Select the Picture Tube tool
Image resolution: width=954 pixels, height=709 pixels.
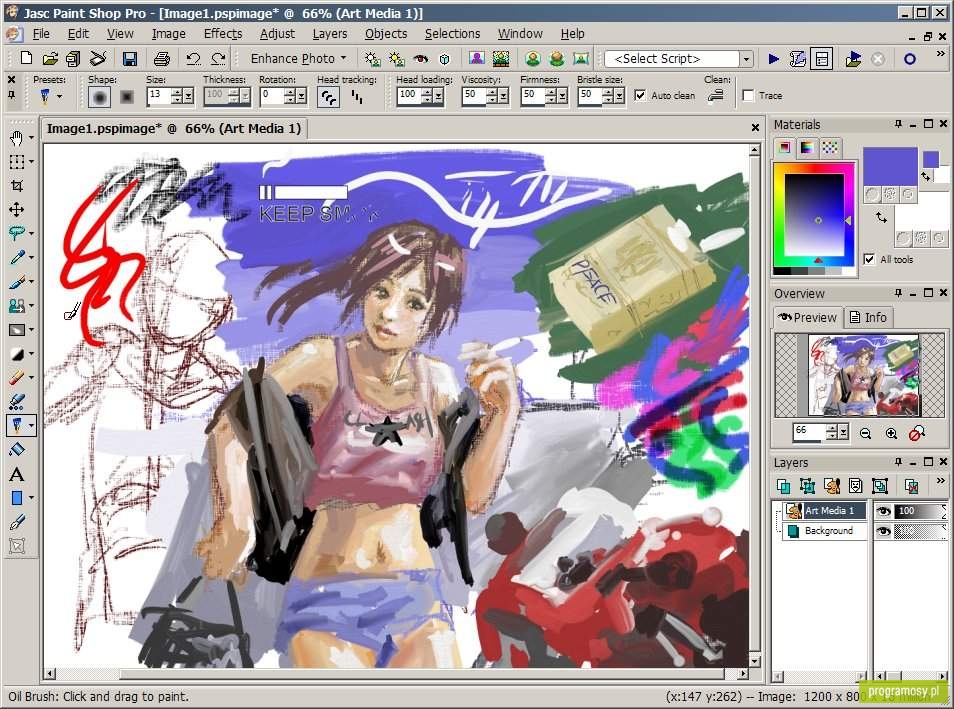point(16,402)
